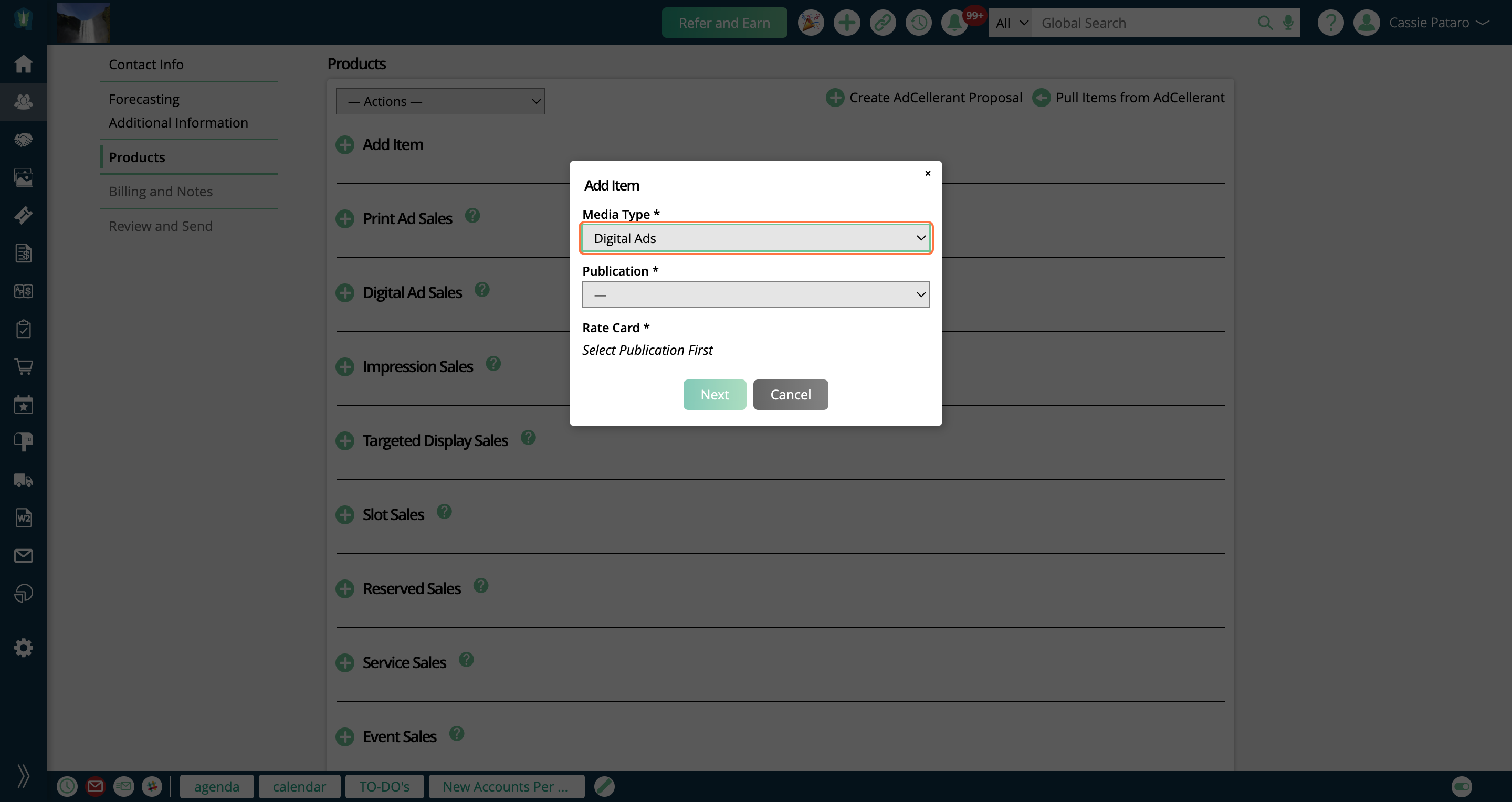This screenshot has height=802, width=1512.
Task: Open the calendar tab in bottom bar
Action: [x=299, y=787]
